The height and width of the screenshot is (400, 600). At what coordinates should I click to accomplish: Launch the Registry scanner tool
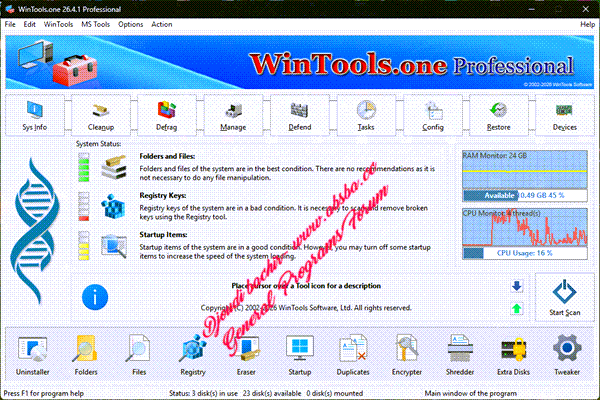pyautogui.click(x=192, y=356)
